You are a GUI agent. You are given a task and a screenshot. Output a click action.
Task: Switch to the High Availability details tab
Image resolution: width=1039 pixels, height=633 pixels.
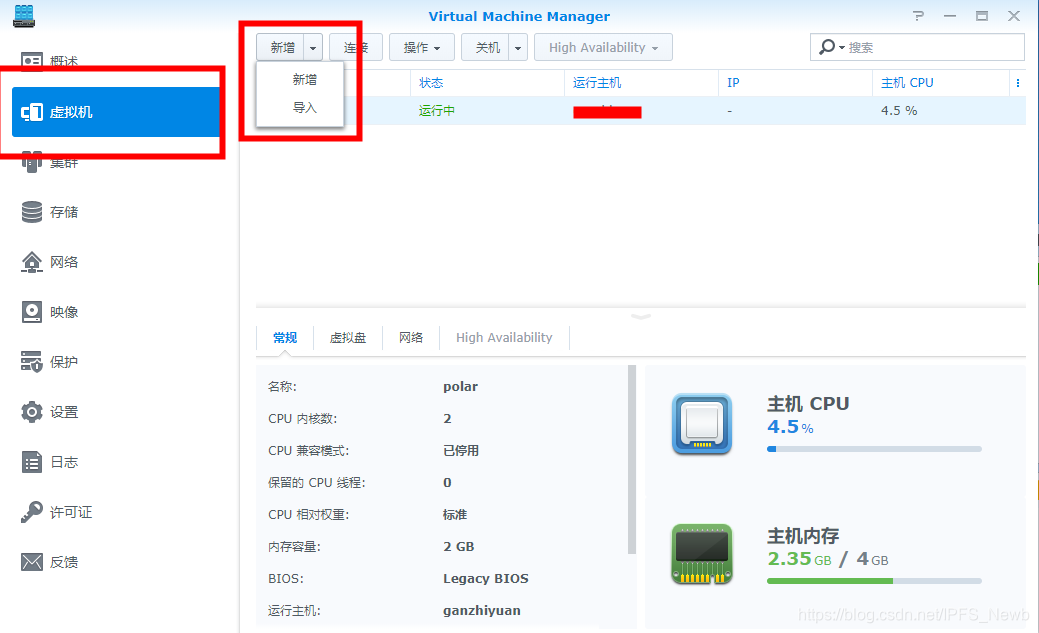pos(504,338)
